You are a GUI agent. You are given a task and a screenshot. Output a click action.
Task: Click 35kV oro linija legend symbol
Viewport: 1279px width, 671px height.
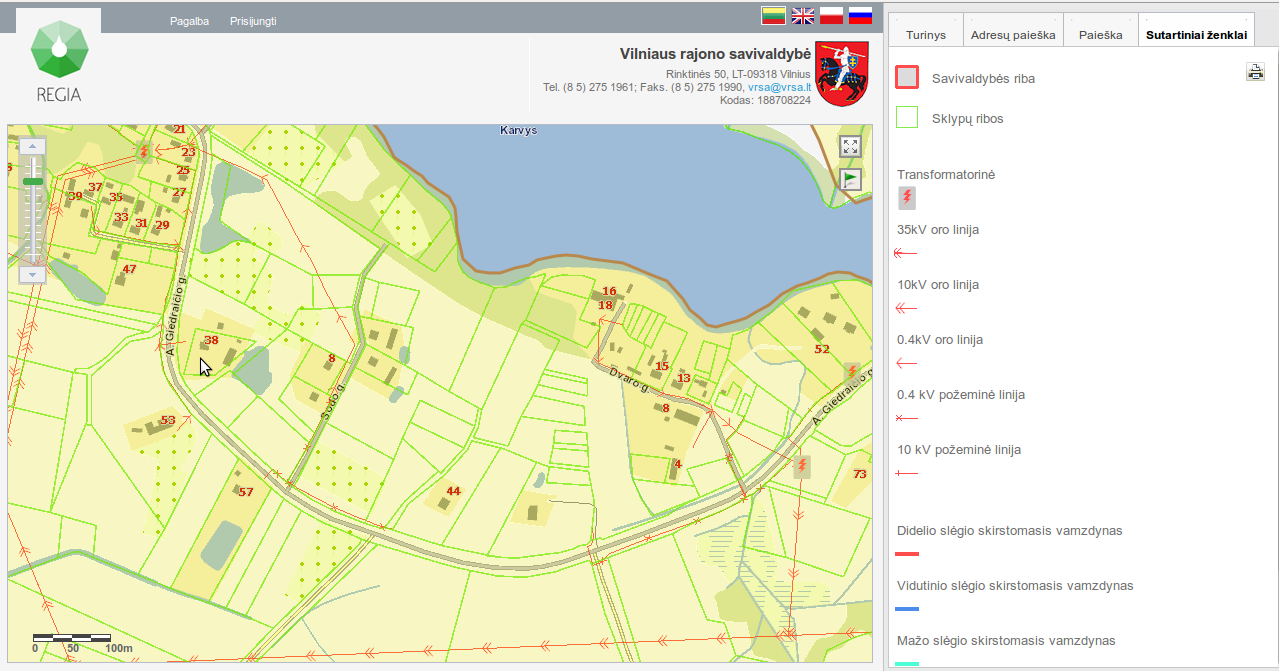pyautogui.click(x=907, y=254)
